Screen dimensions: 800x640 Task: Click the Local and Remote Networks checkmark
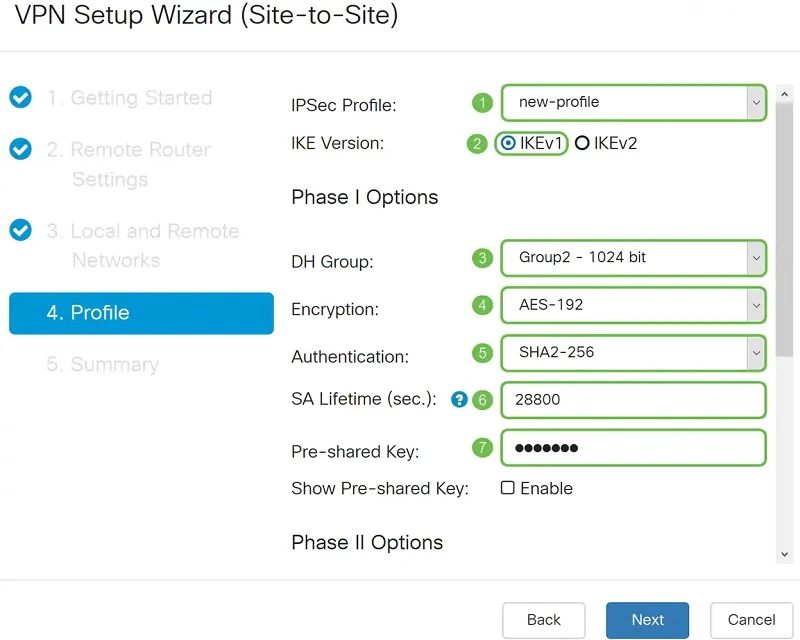click(x=20, y=231)
